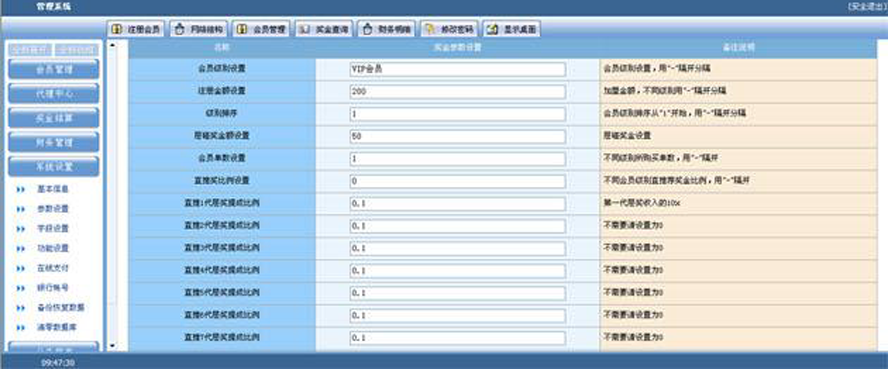The image size is (888, 369).
Task: Click the note 层碰奖金设置
Action: 626,136
